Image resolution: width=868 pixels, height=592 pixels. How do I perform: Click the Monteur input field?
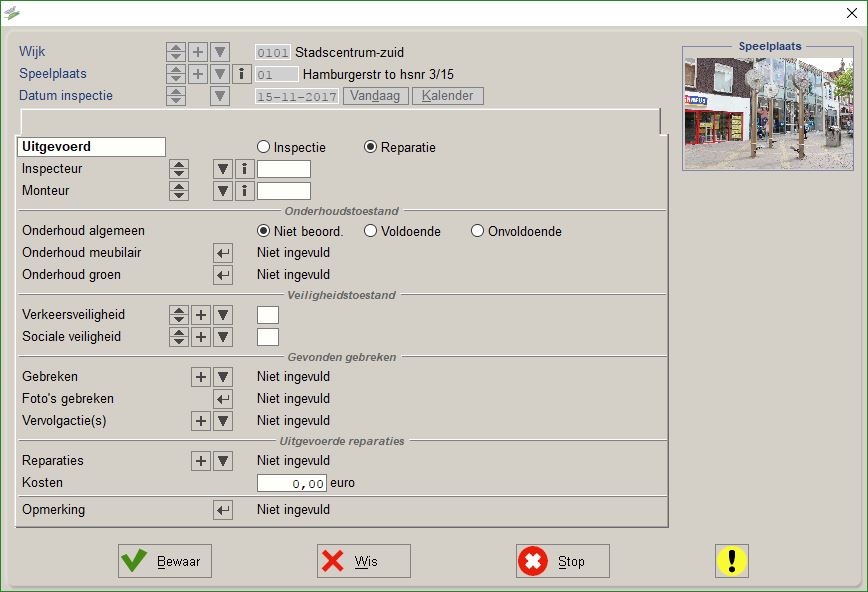[283, 191]
